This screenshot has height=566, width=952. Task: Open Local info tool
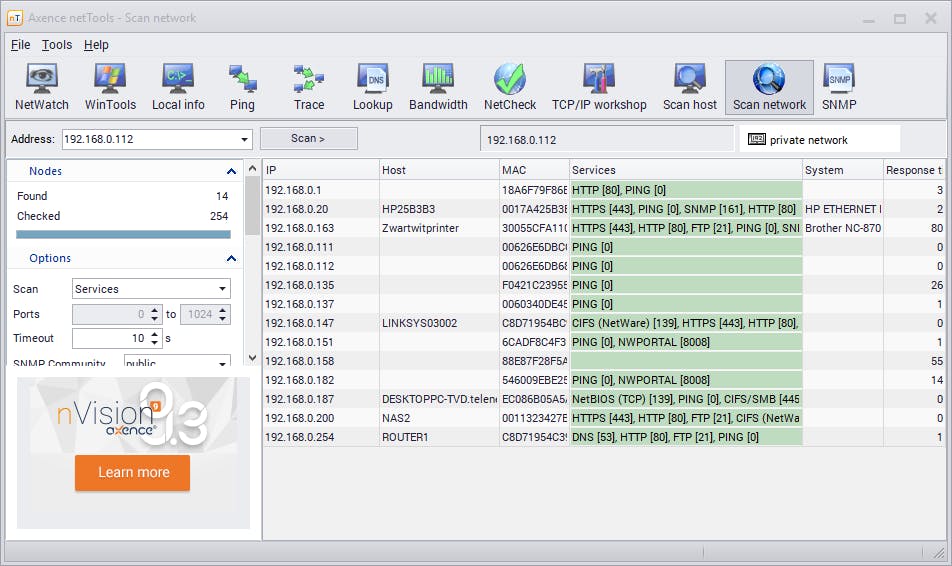(x=178, y=87)
